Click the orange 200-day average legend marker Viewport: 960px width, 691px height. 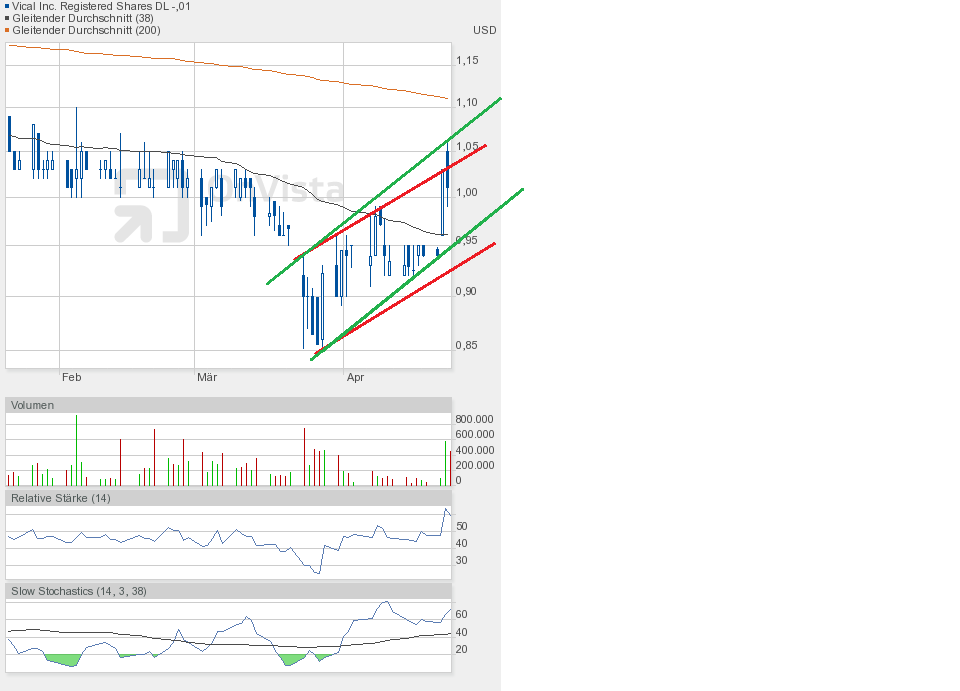7,30
